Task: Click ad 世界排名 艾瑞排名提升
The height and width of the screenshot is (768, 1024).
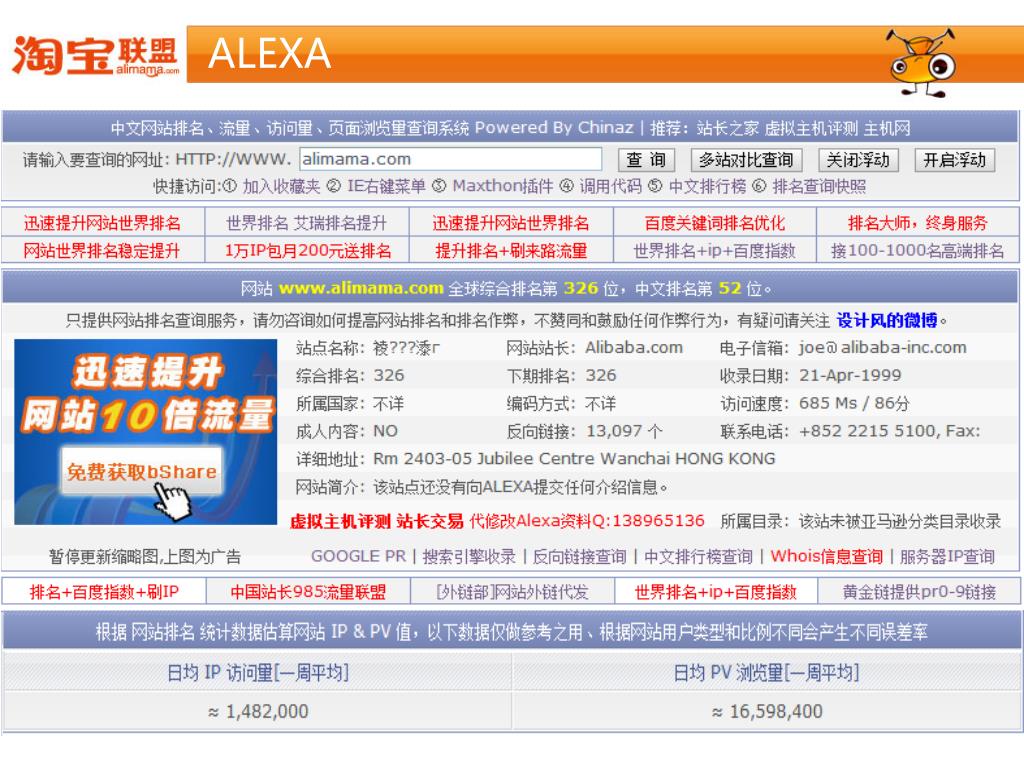Action: 306,223
